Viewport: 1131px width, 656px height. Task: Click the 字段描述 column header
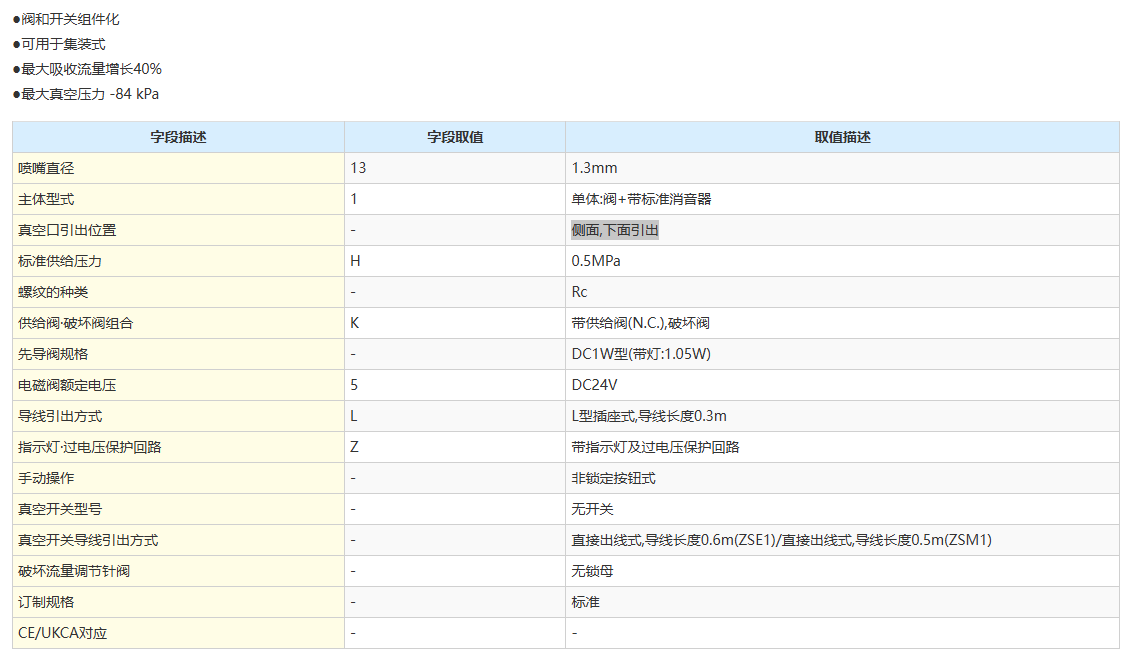point(178,137)
